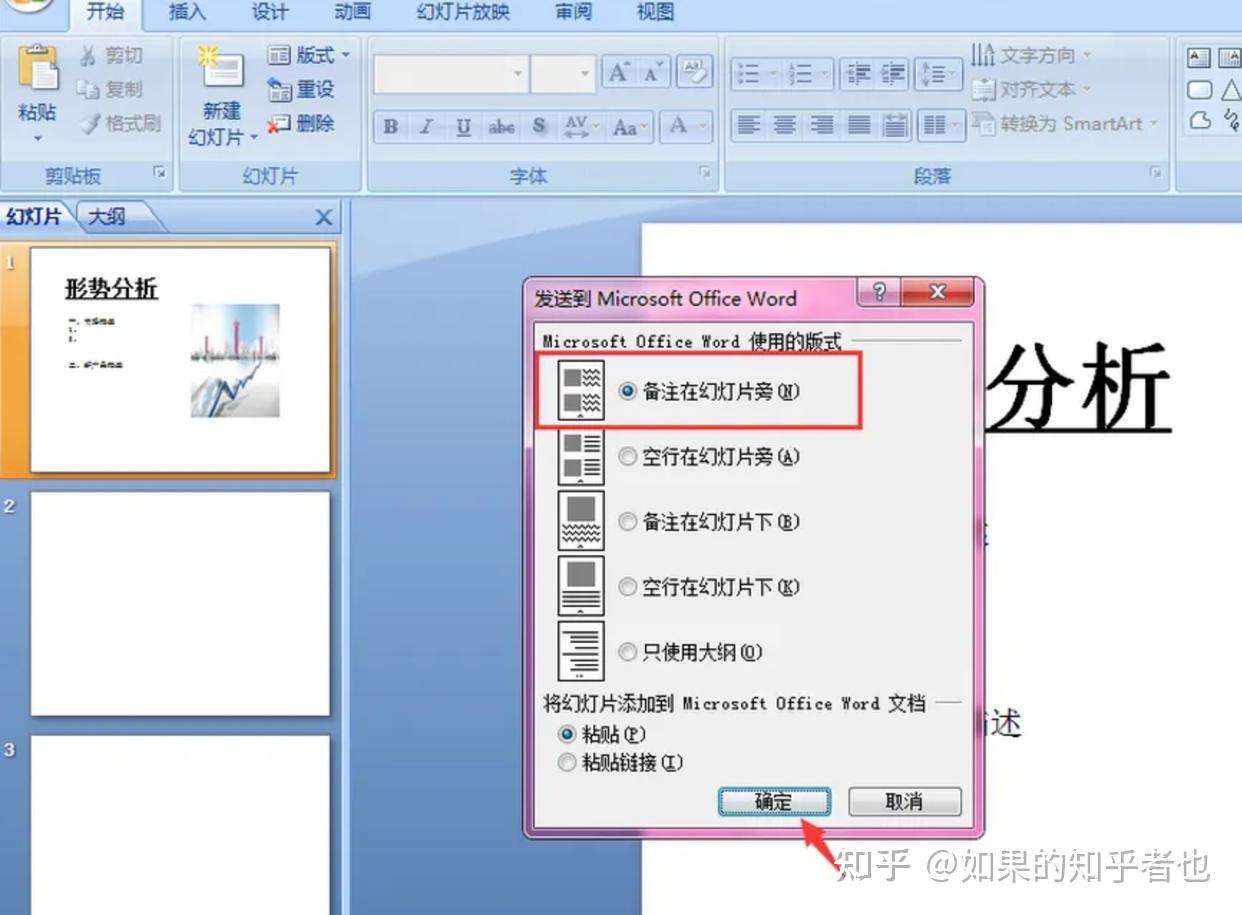Switch to the 大纲 outline pane tab

pyautogui.click(x=108, y=216)
